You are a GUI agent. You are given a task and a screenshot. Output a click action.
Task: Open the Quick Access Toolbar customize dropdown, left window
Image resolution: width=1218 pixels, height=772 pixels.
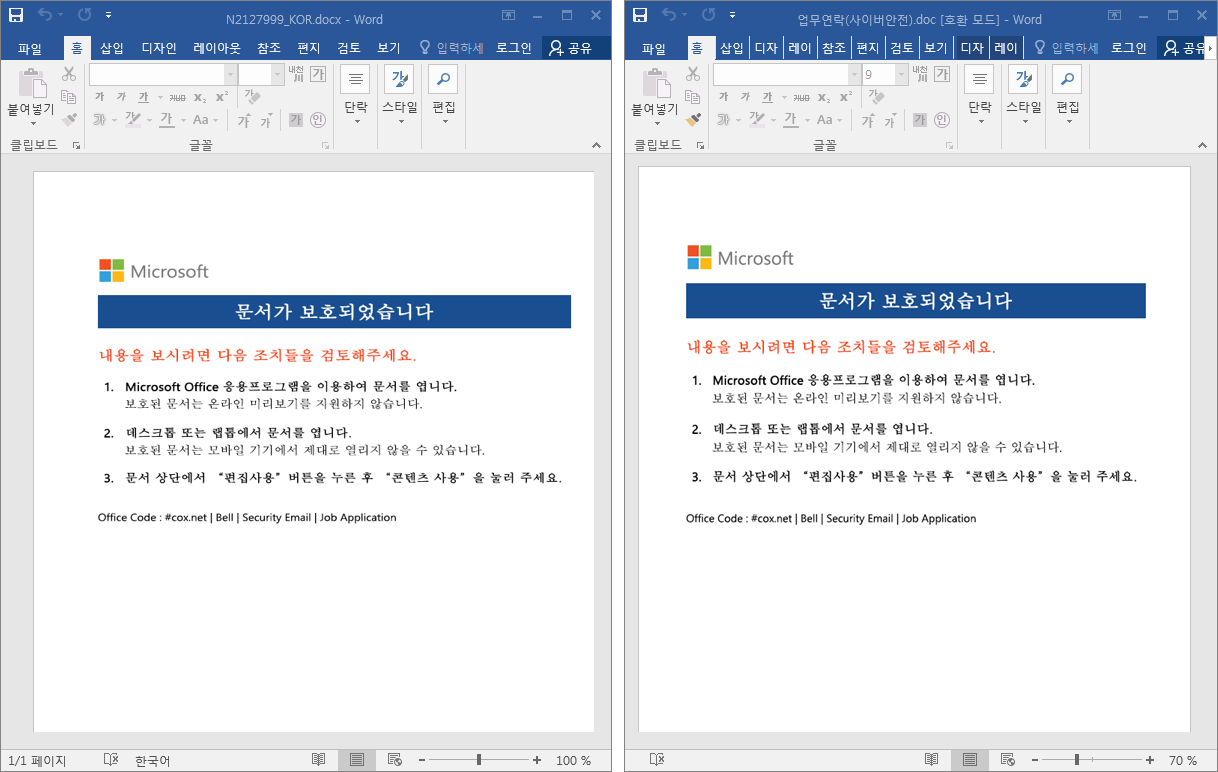tap(109, 16)
